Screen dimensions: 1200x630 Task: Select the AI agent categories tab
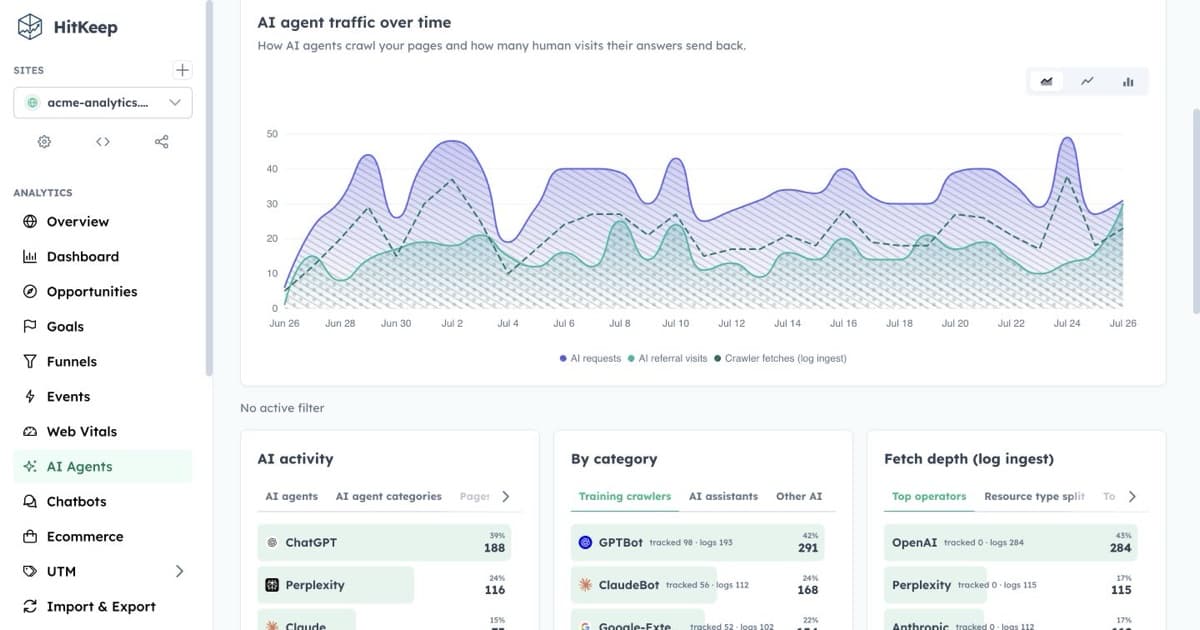(x=388, y=496)
